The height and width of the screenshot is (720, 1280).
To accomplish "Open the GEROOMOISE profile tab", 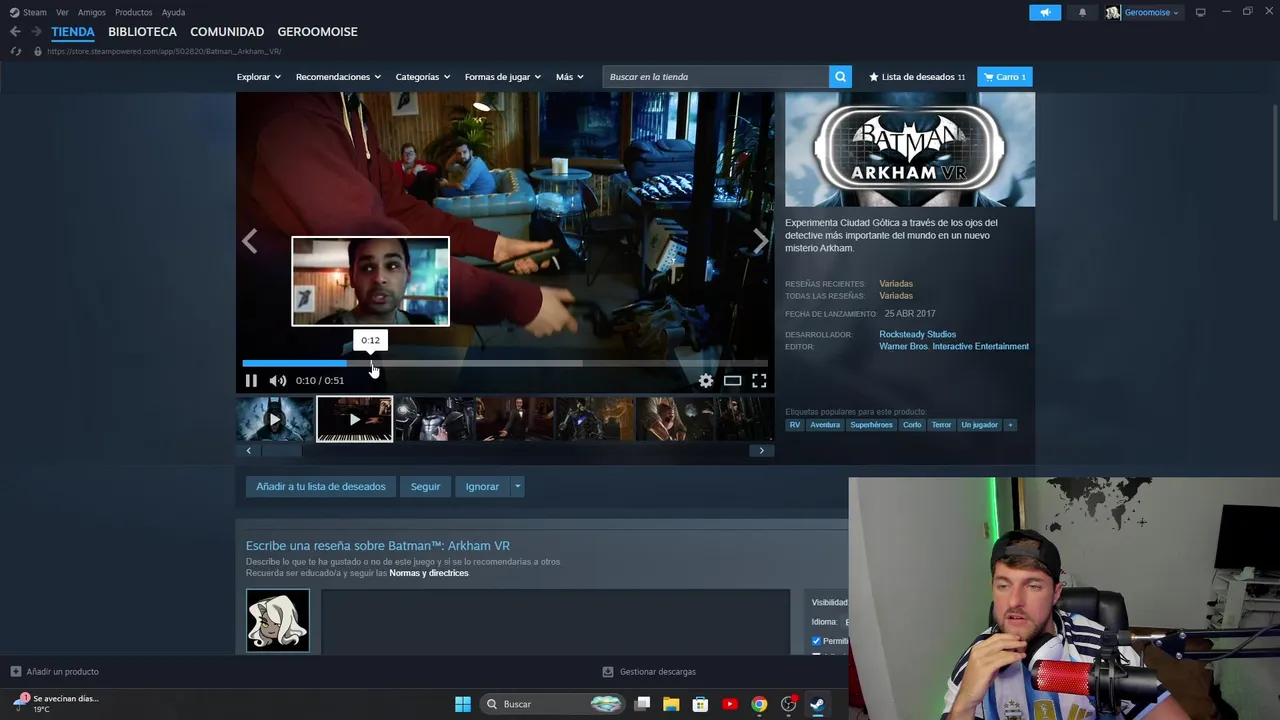I will click(317, 32).
